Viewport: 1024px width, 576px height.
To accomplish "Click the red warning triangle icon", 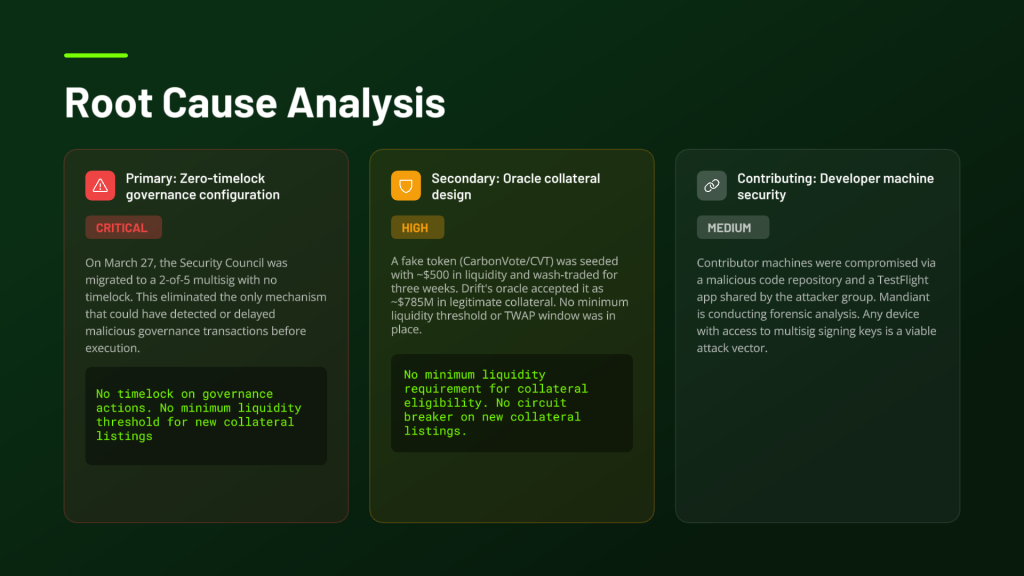I will tap(100, 186).
